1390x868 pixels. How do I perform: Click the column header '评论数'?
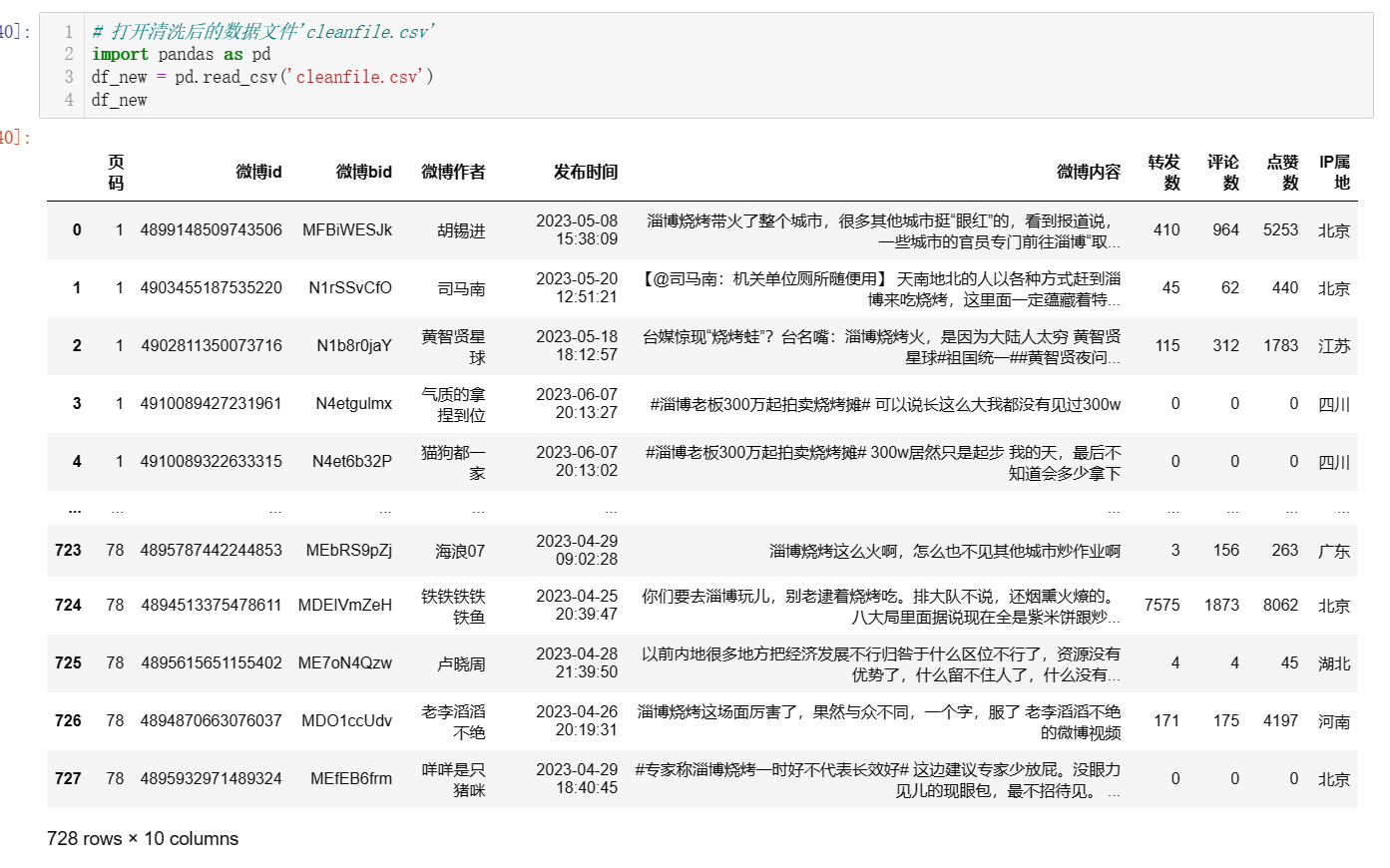tap(1223, 172)
